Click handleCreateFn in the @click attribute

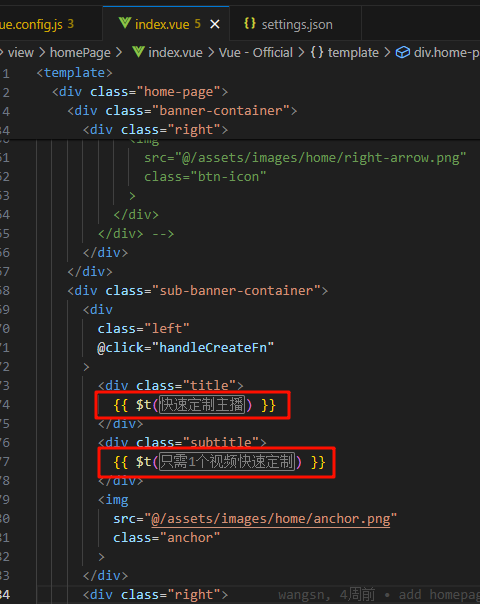pyautogui.click(x=213, y=348)
